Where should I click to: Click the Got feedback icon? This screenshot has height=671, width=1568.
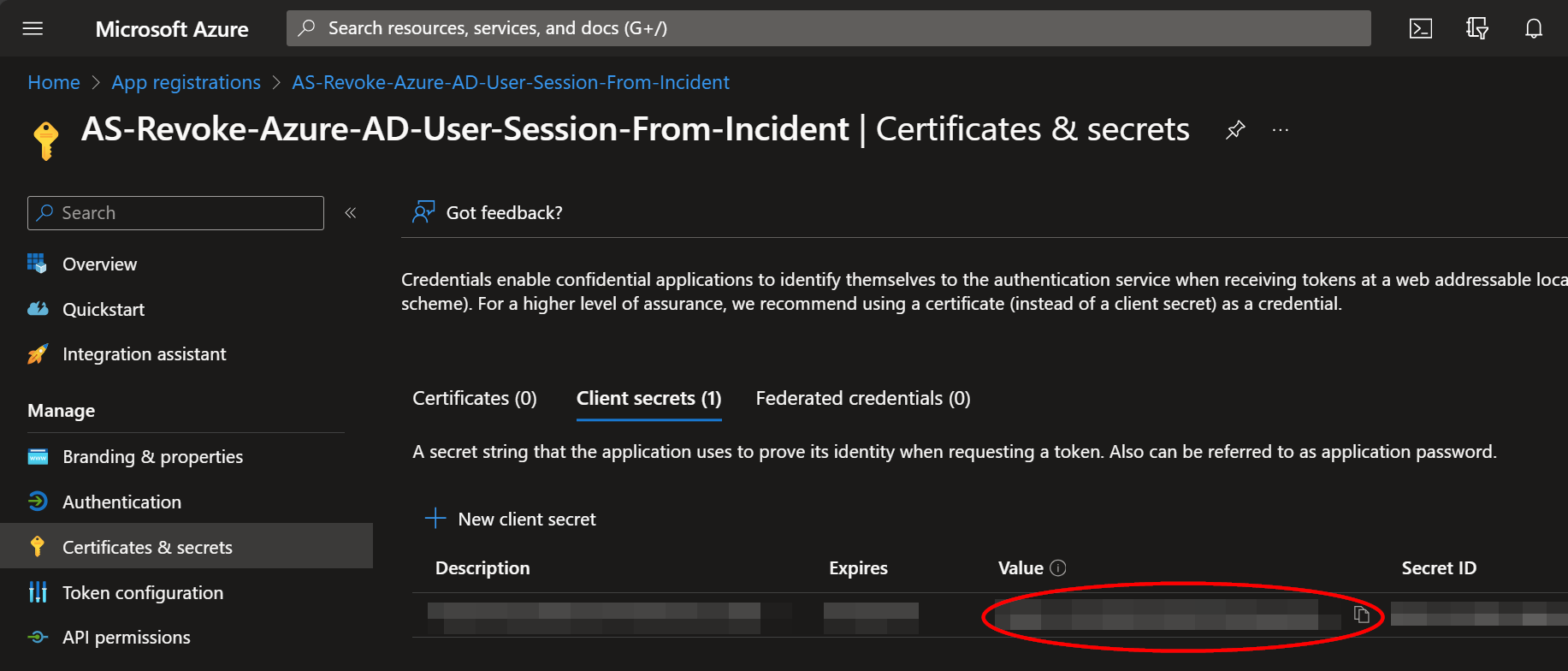pyautogui.click(x=423, y=211)
